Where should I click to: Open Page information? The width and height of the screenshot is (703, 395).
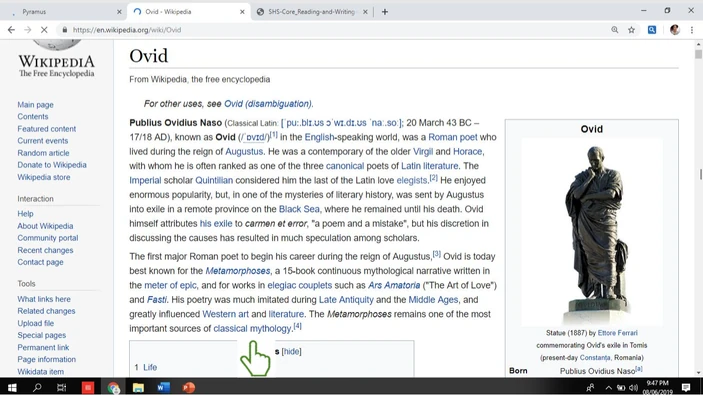(47, 359)
